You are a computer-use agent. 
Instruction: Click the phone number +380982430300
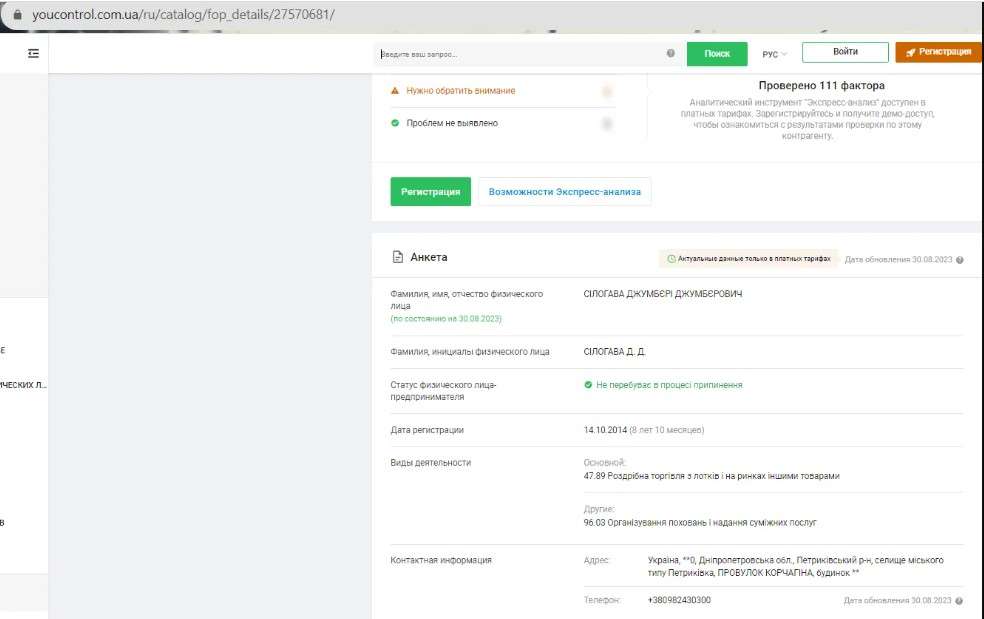pyautogui.click(x=679, y=600)
